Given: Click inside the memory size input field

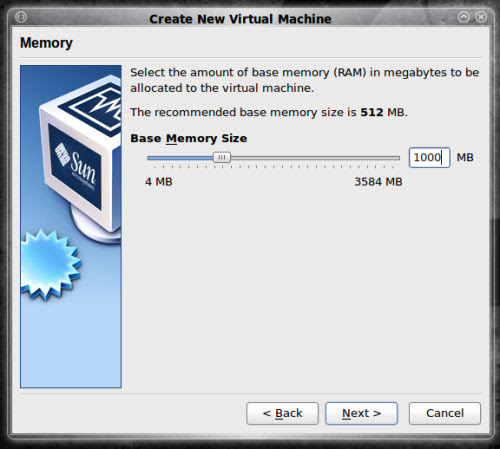Looking at the screenshot, I should pos(429,157).
